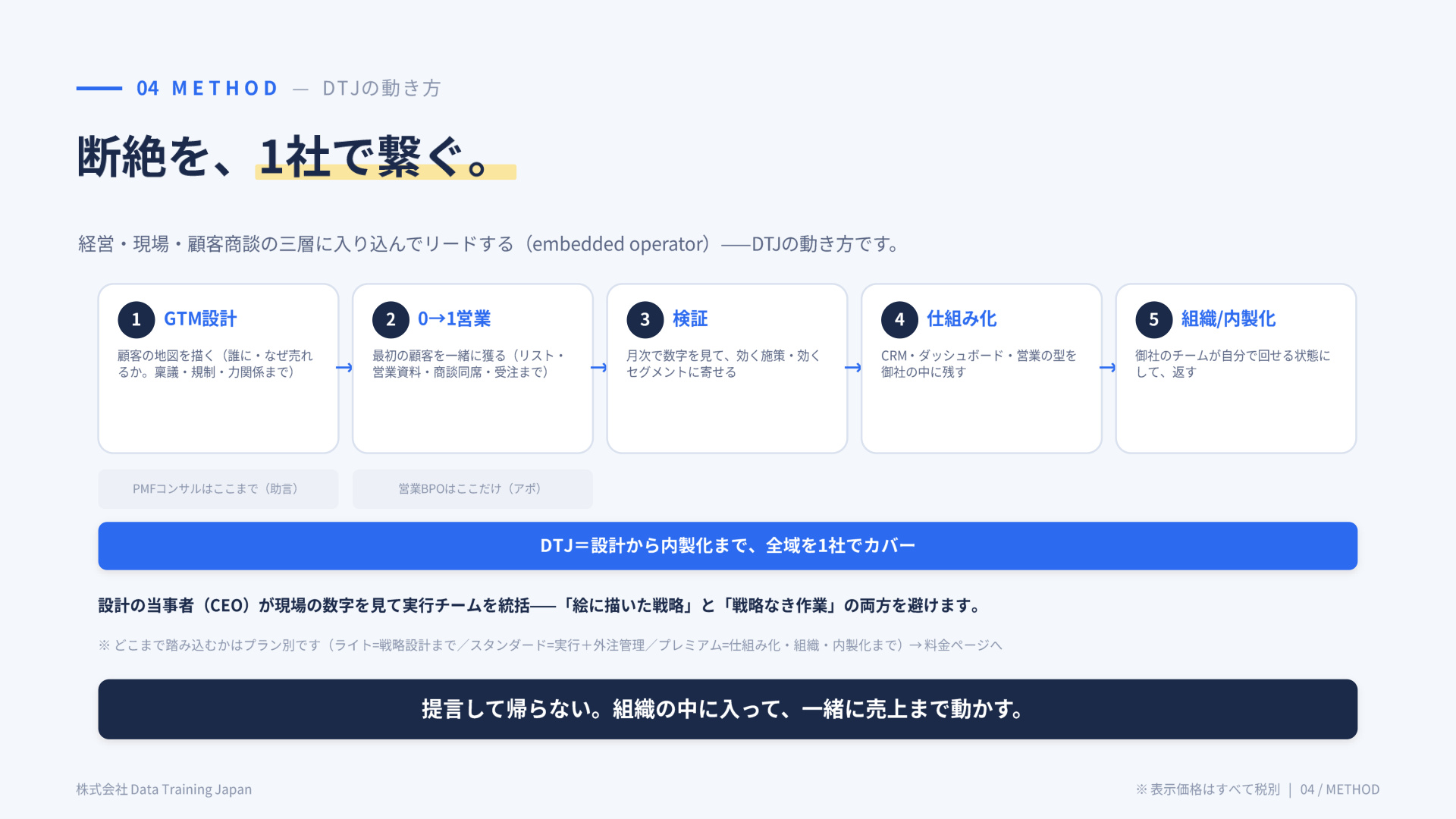Screen dimensions: 1456x819
Task: Click the embedded operator intro sentence
Action: (490, 244)
